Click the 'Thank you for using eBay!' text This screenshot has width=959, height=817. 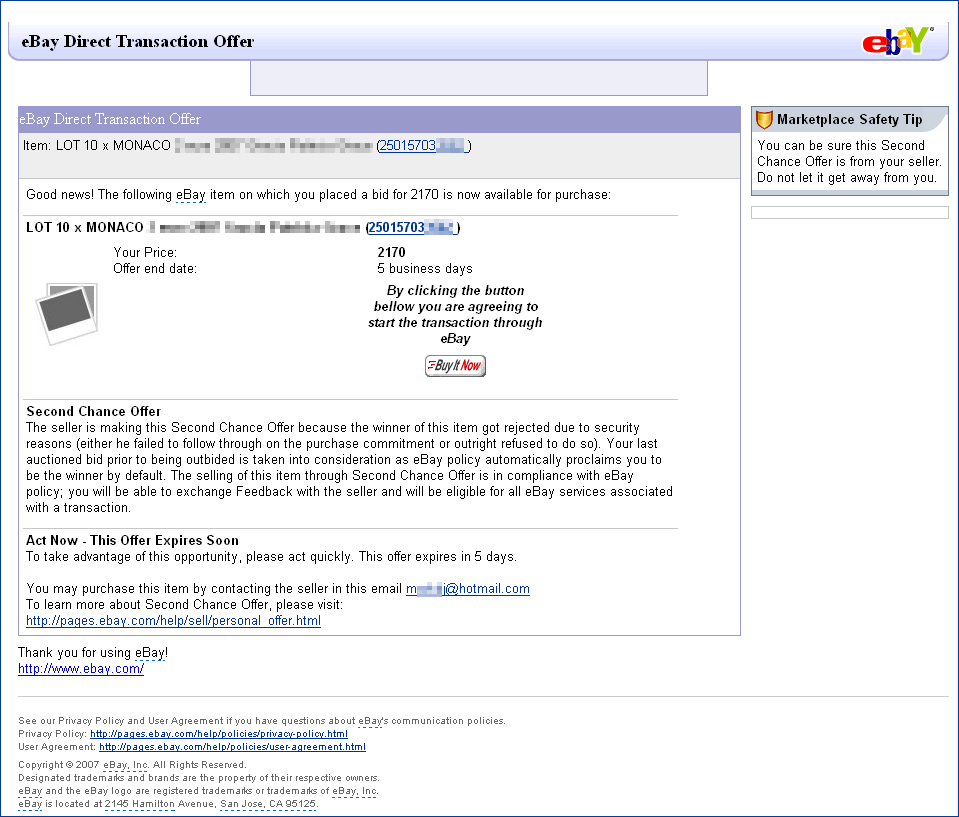93,652
